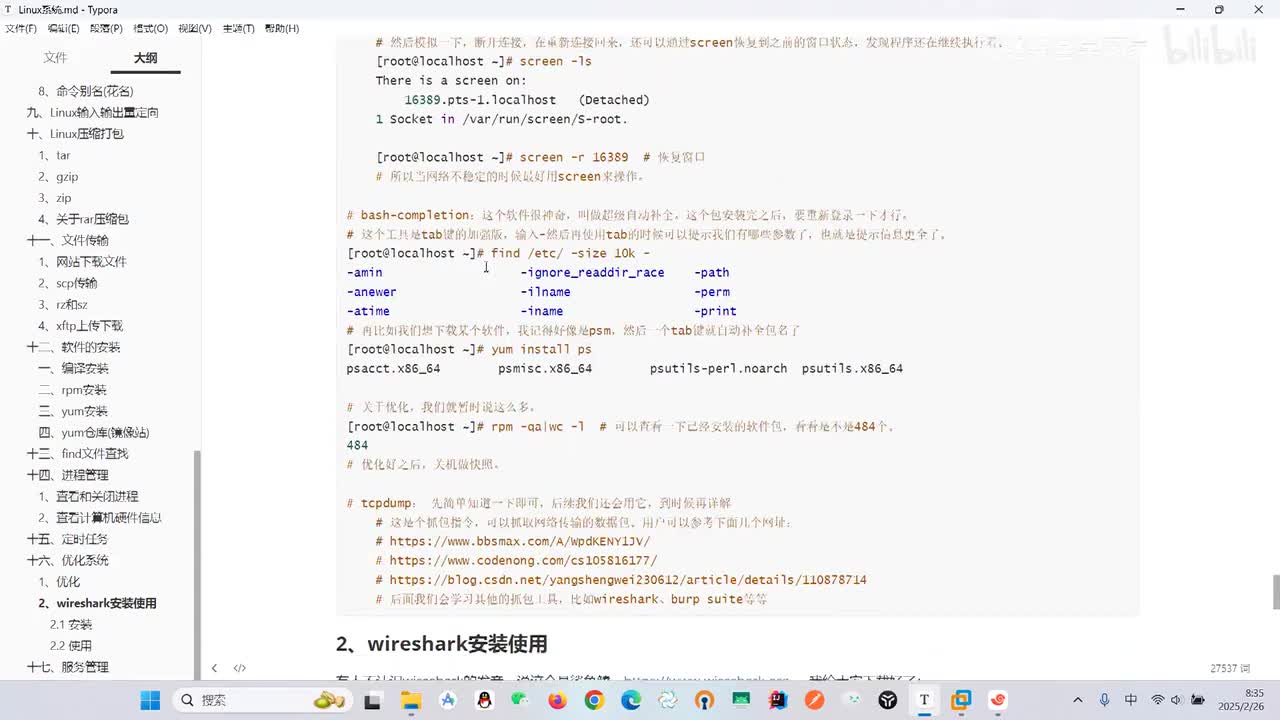This screenshot has width=1280, height=720.
Task: Open Wi-Fi network settings in tray
Action: pos(1158,700)
